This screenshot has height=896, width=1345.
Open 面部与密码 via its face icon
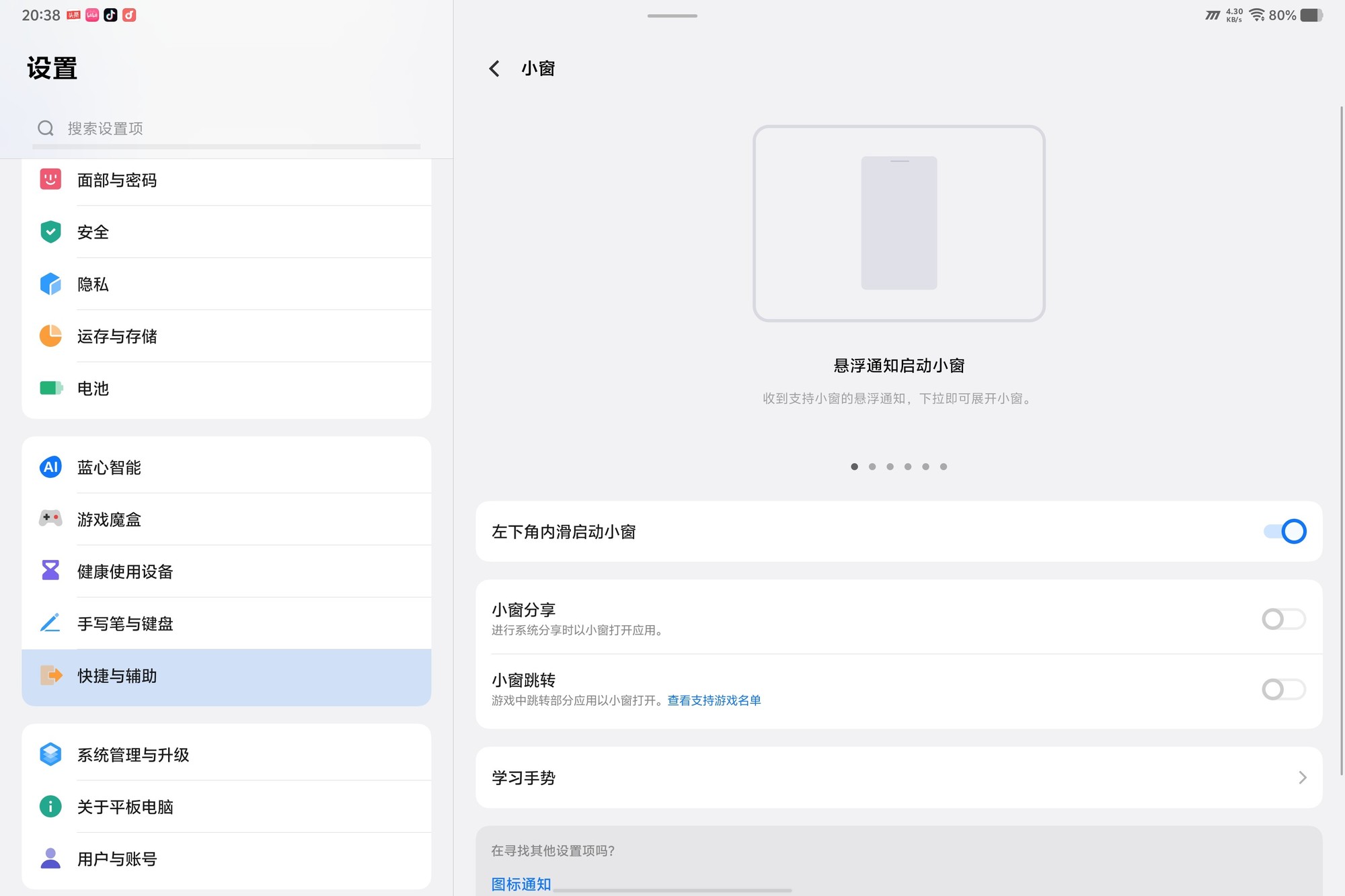pos(50,179)
